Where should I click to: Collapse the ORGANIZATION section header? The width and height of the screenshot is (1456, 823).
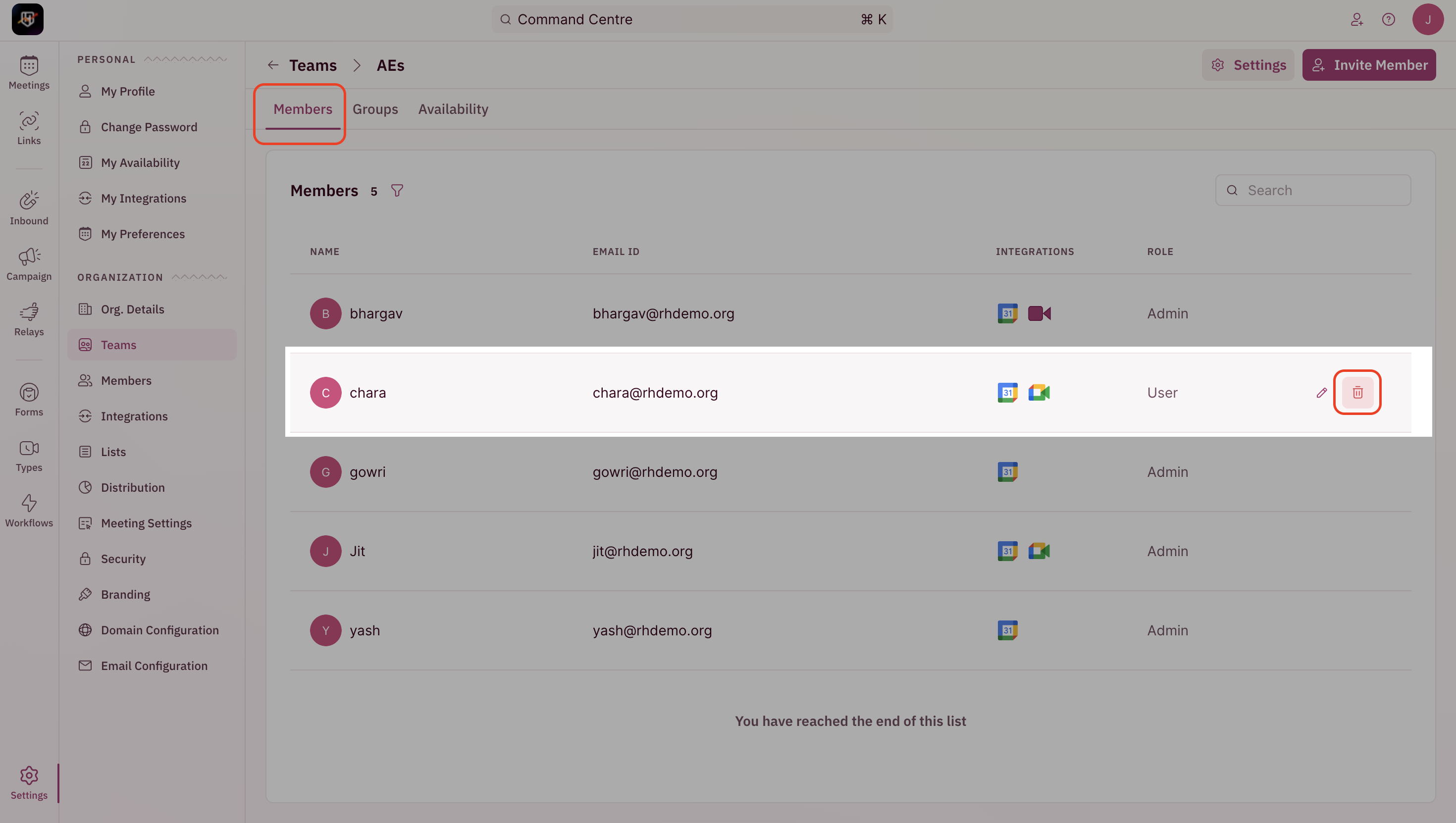pos(152,277)
